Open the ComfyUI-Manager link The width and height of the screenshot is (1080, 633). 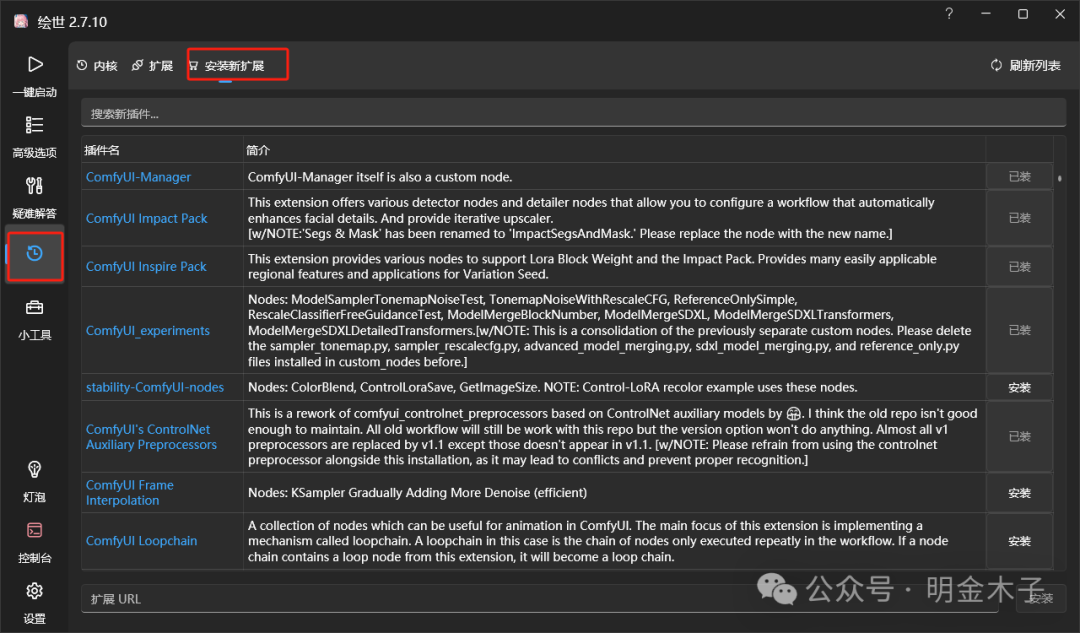tap(138, 177)
